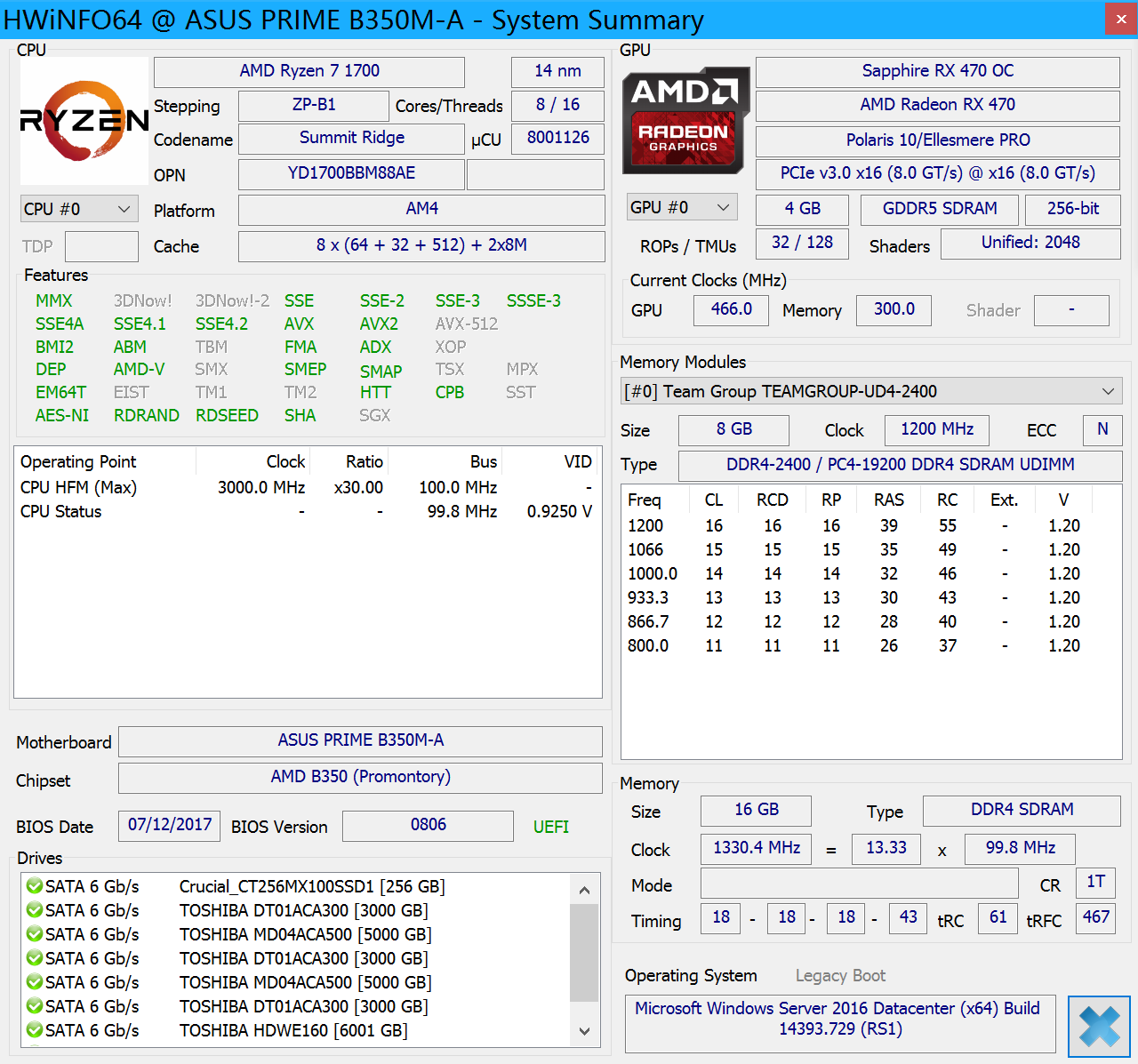The width and height of the screenshot is (1138, 1064).
Task: Click the 256-bit bus width field
Action: [x=1072, y=209]
